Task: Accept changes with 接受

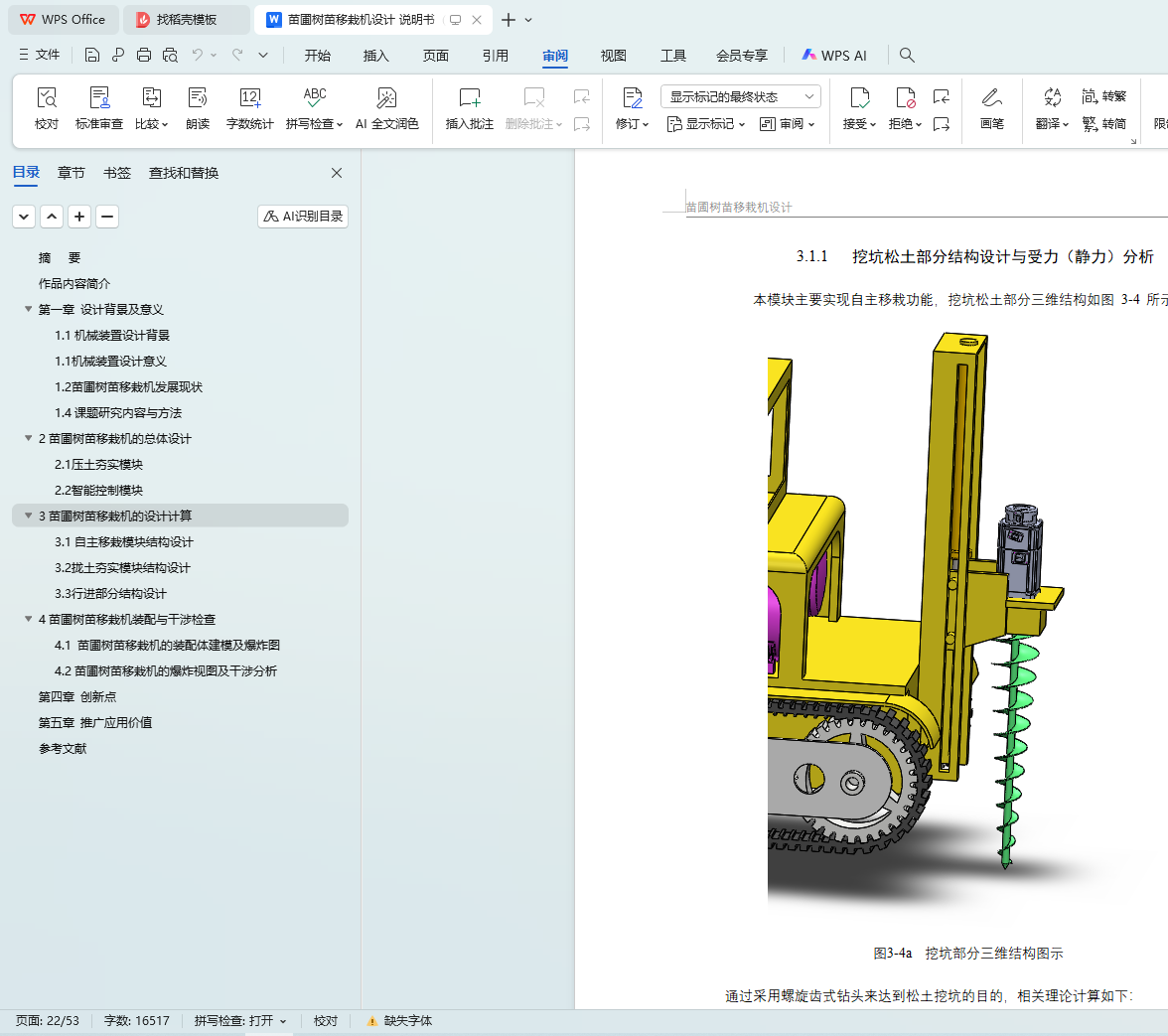Action: click(859, 108)
